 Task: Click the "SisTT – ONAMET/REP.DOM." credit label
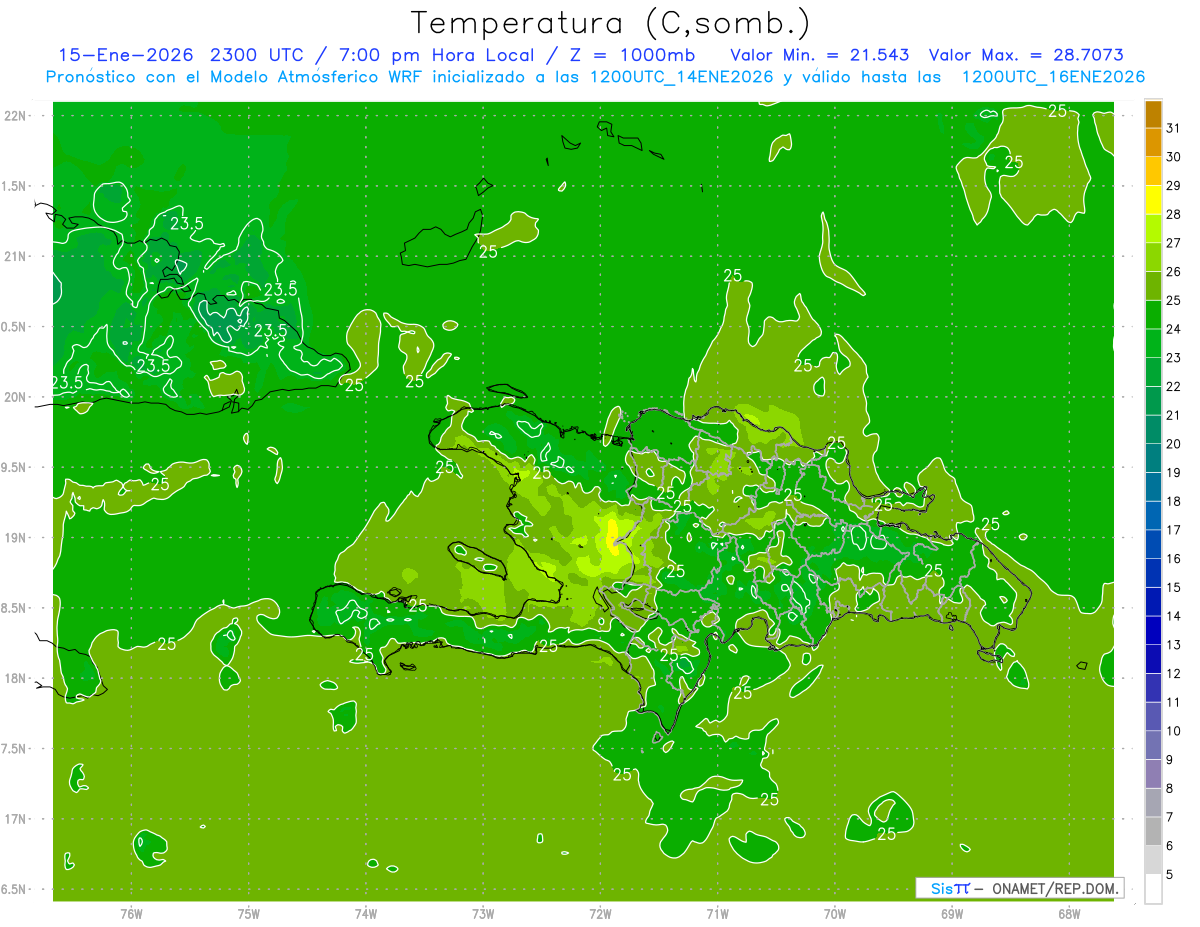(x=1020, y=888)
